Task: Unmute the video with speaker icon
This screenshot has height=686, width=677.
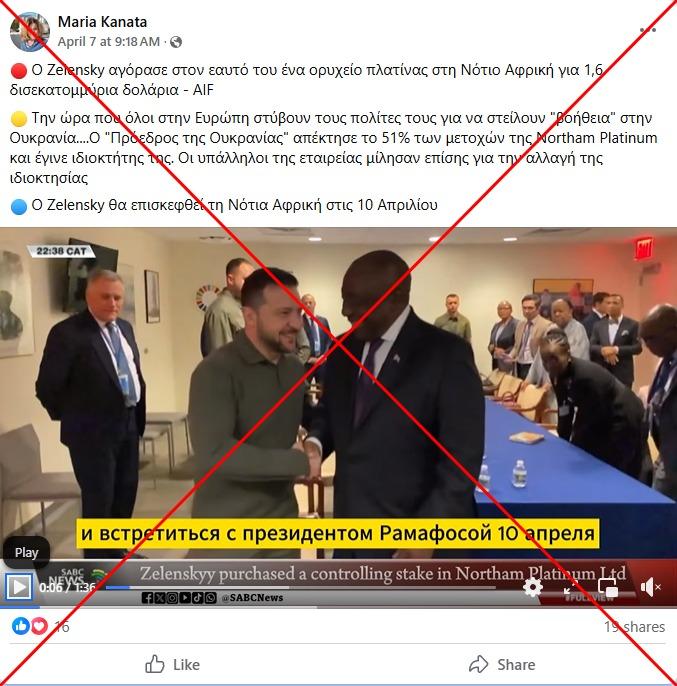Action: pos(650,587)
